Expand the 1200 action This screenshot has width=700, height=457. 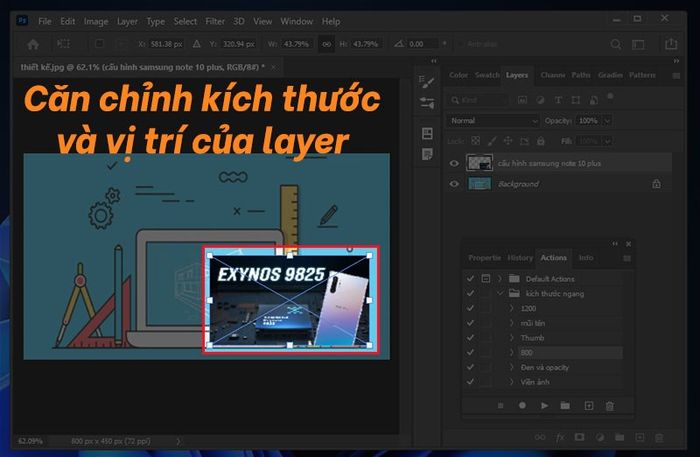pyautogui.click(x=512, y=308)
